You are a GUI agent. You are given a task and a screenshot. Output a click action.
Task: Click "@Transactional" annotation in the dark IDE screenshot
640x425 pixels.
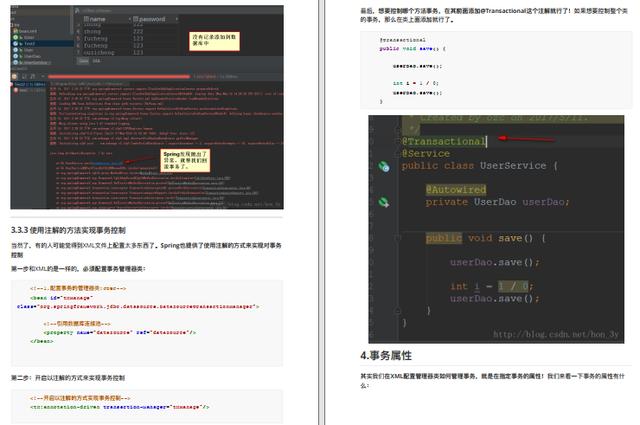[x=444, y=142]
